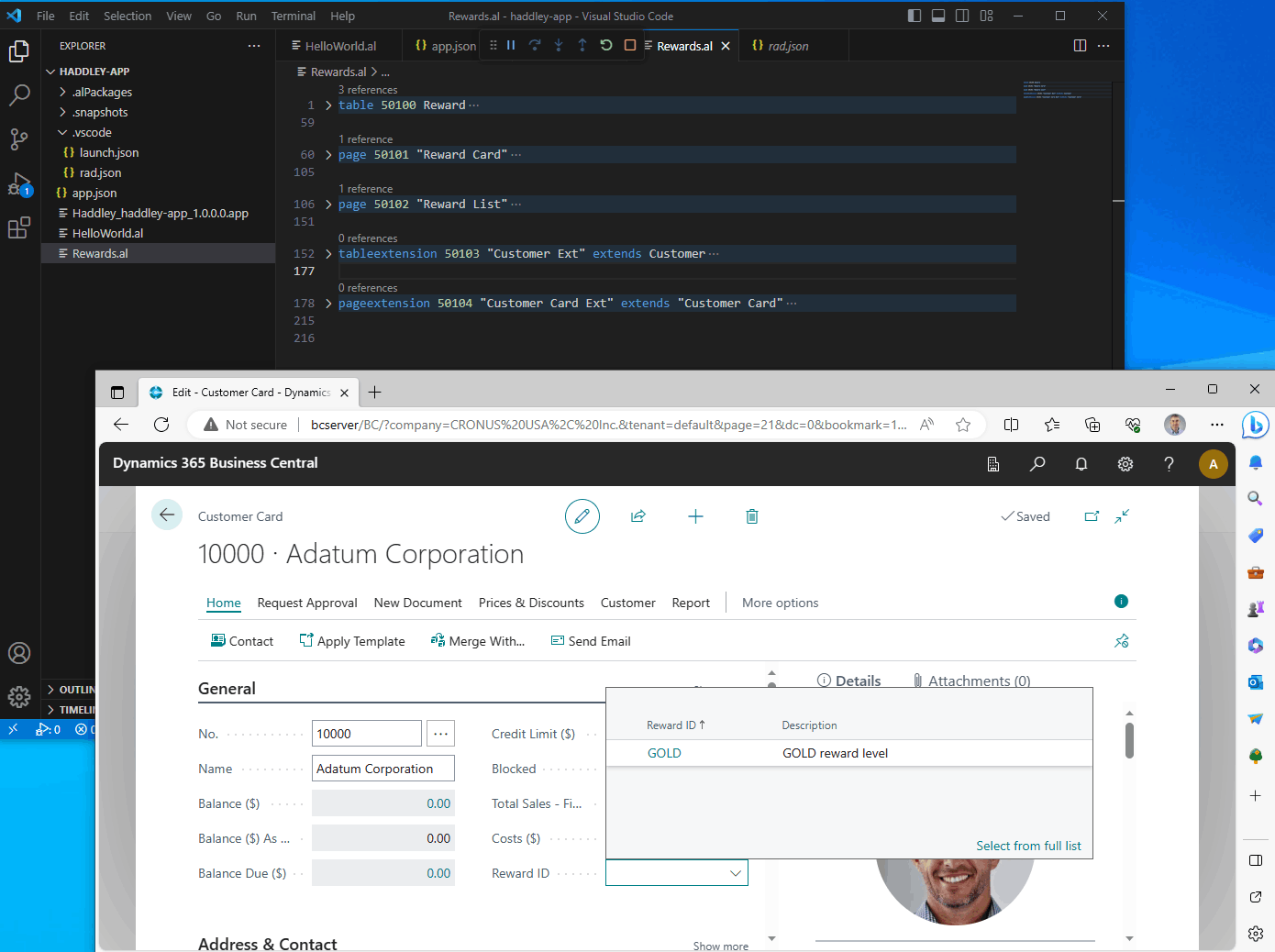Open the Terminal menu
1275x952 pixels.
pyautogui.click(x=293, y=16)
